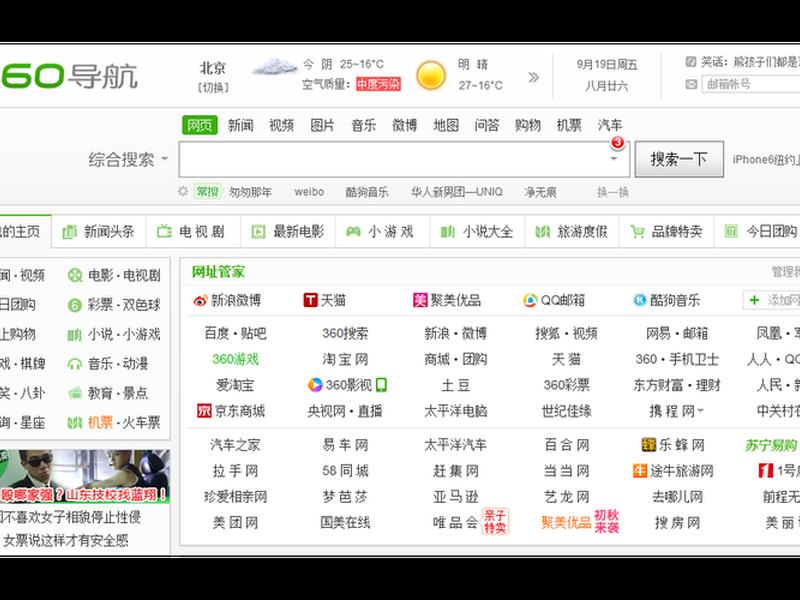
Task: Click the red notification badge on search box
Action: 617,142
